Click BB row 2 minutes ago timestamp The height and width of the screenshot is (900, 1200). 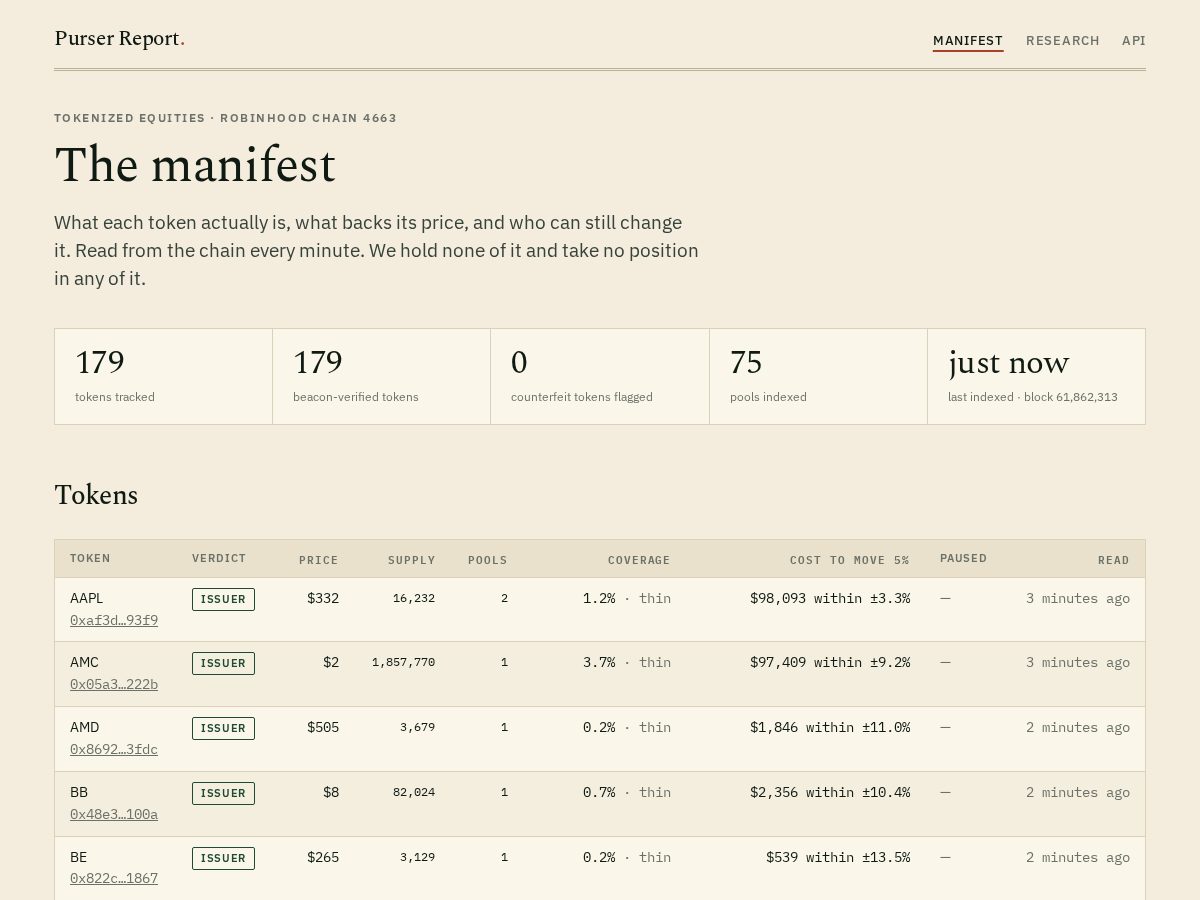(1078, 792)
